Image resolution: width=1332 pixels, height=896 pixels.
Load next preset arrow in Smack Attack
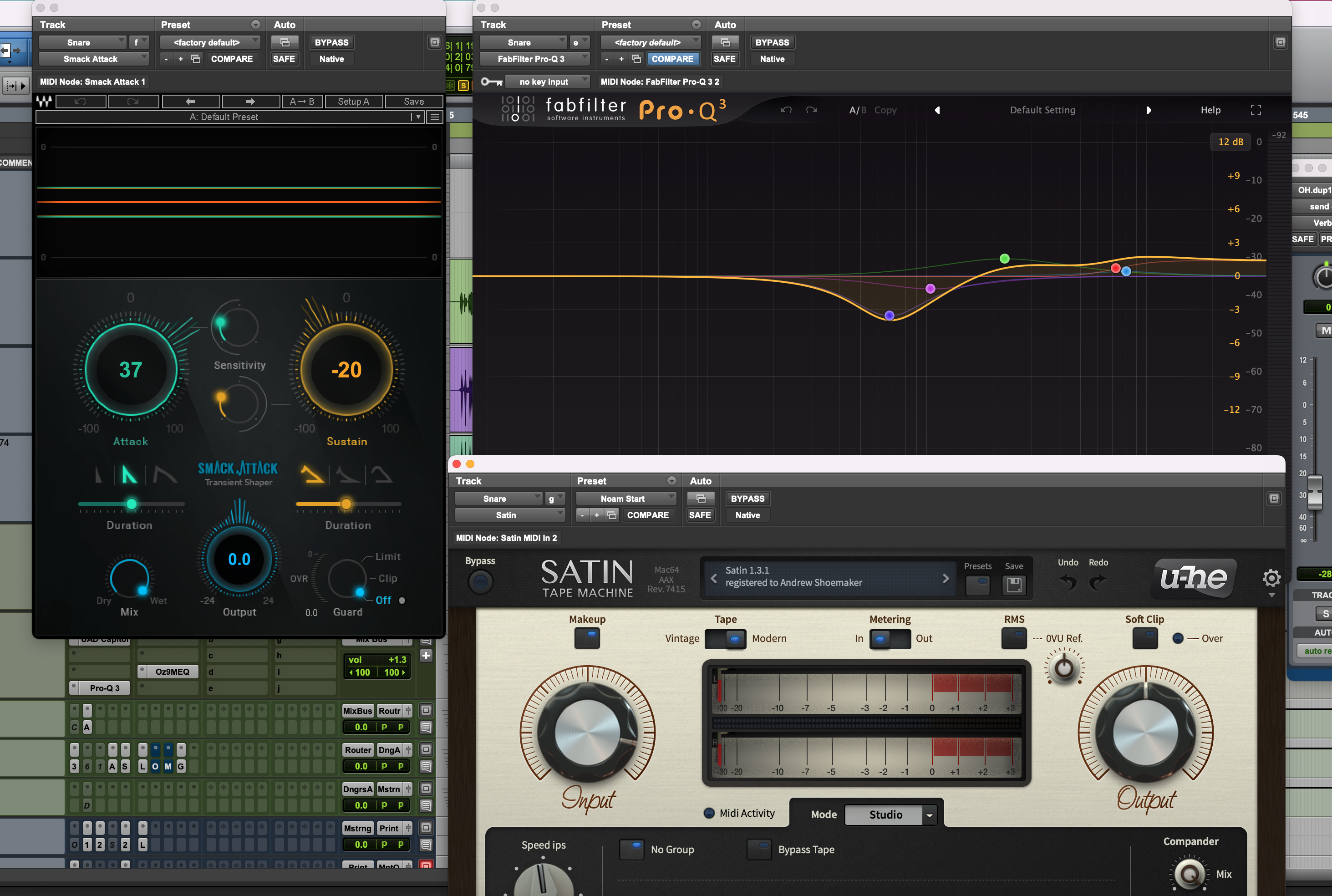250,101
